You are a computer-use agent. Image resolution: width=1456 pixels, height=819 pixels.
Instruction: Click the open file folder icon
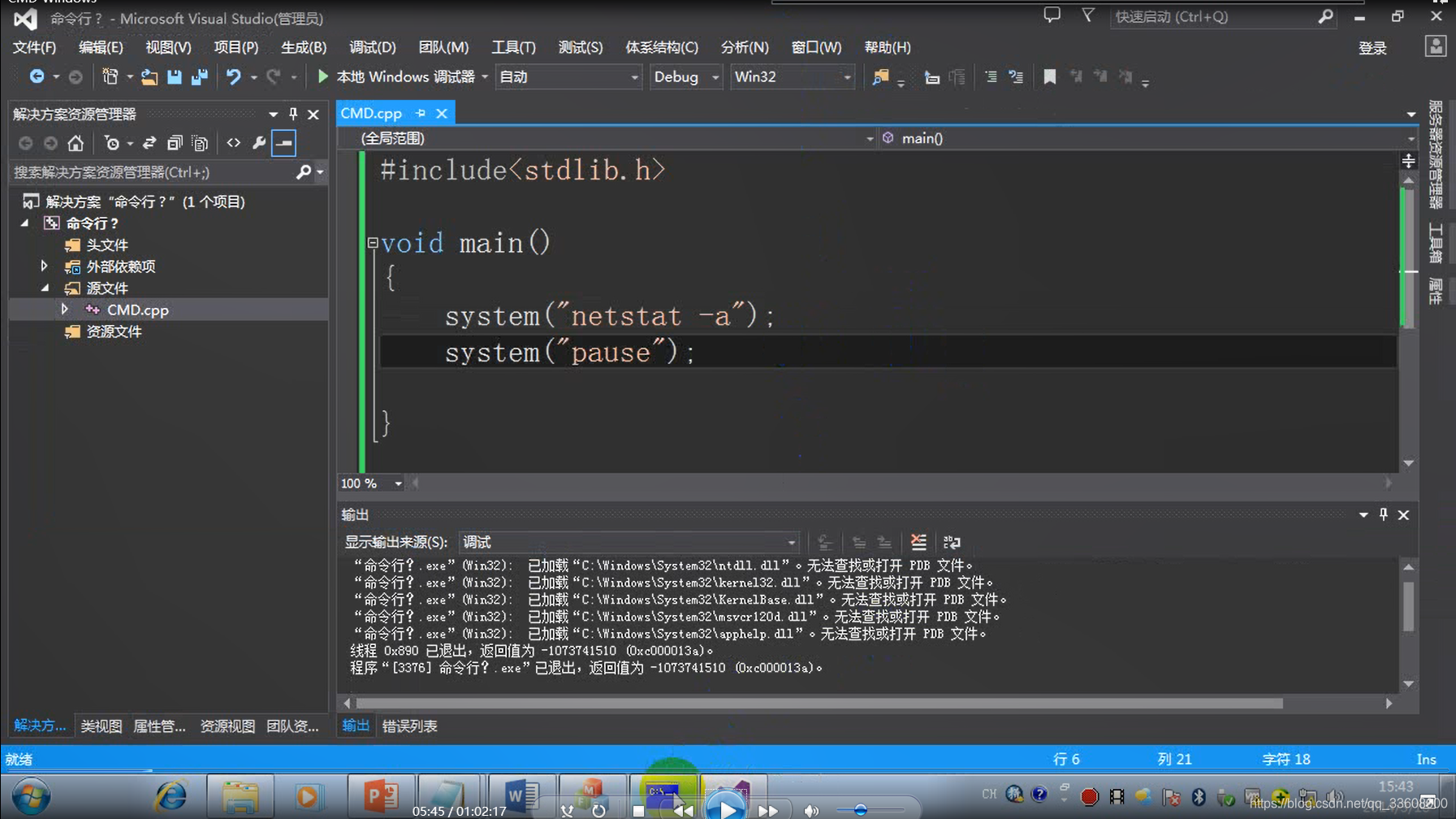pos(149,76)
